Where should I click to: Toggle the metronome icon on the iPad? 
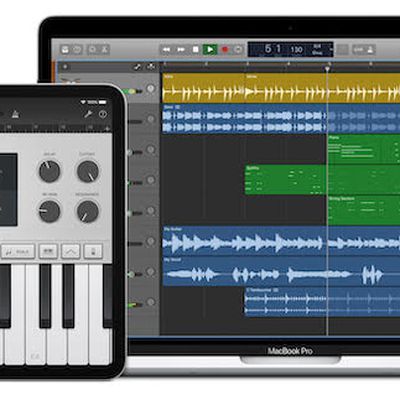click(15, 115)
